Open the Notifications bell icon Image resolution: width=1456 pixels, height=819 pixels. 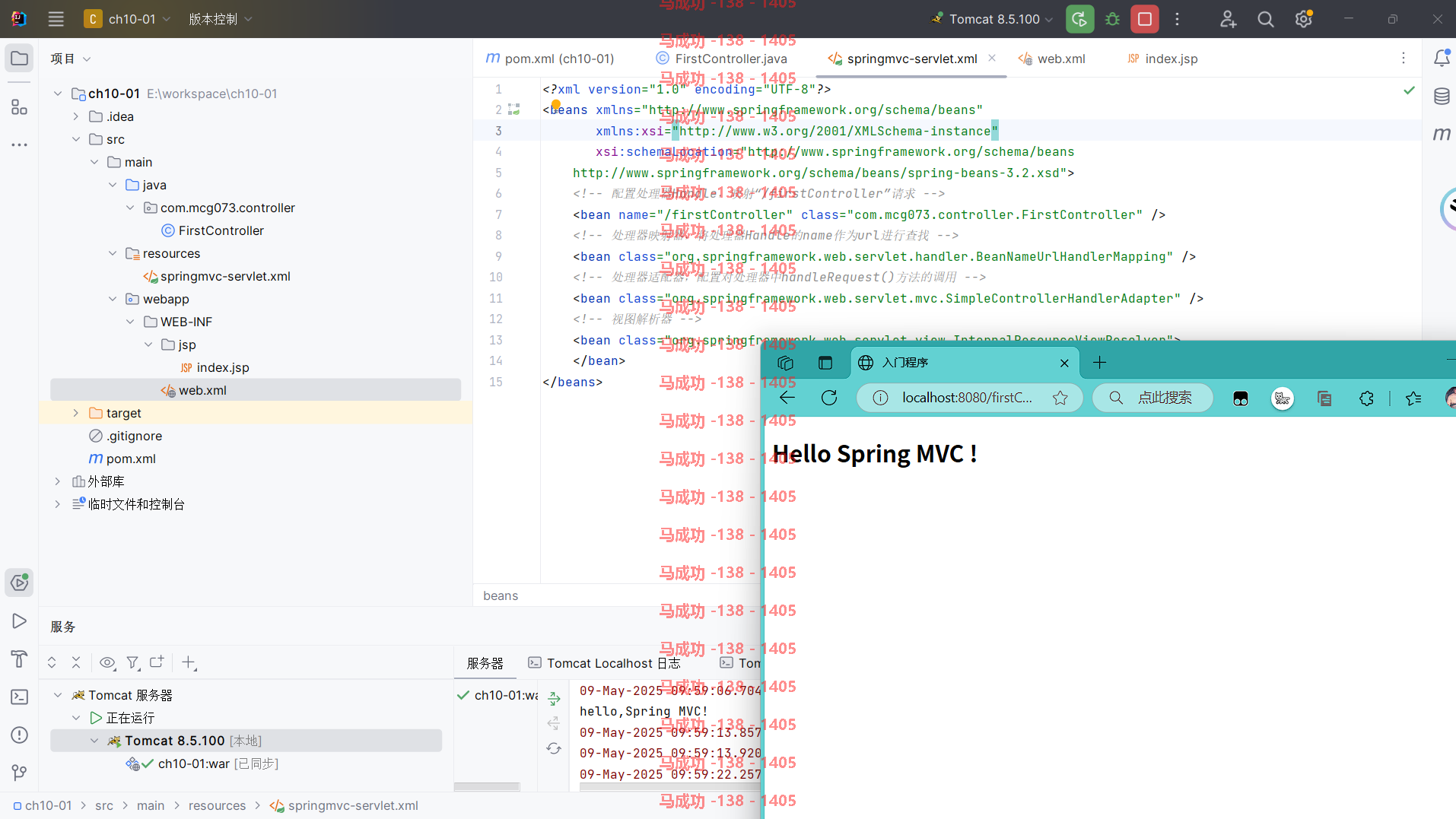1442,59
